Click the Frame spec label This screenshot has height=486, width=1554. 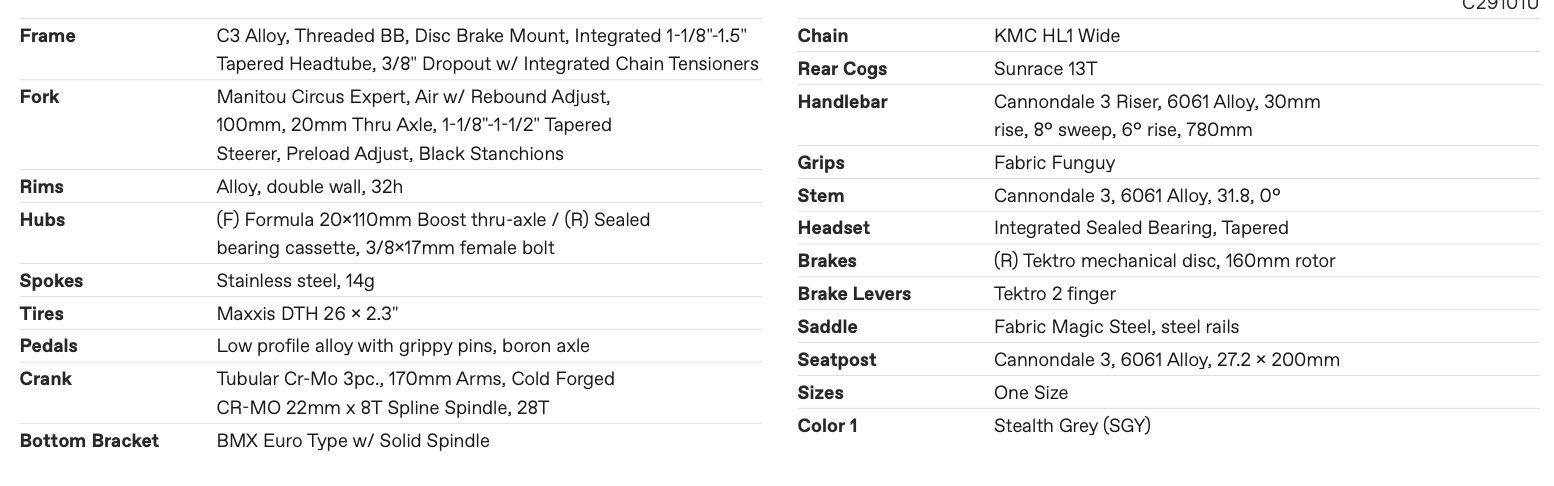pos(47,36)
